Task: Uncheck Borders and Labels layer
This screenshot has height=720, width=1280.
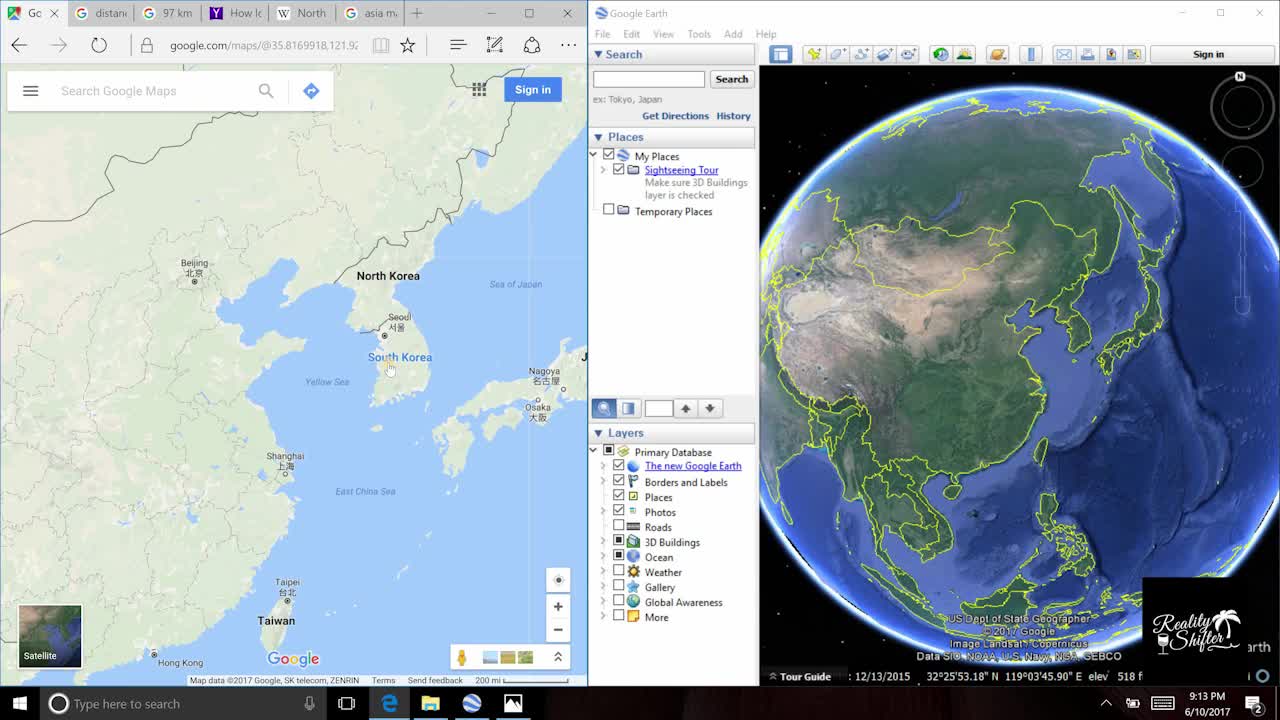Action: (618, 481)
